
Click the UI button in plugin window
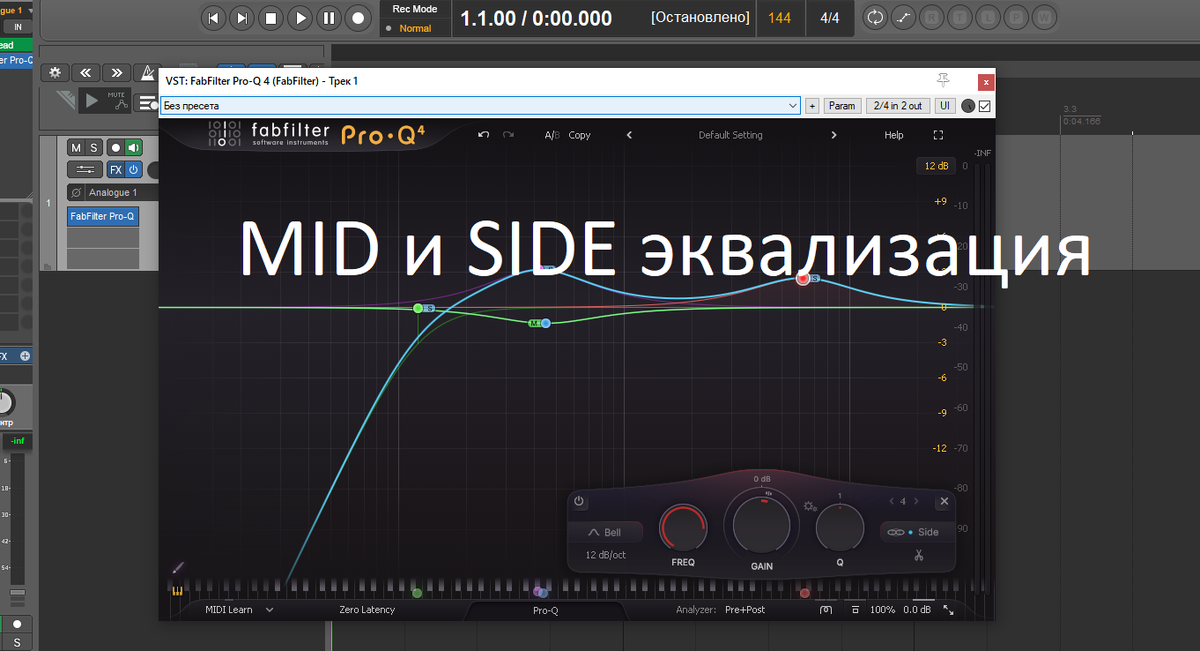(x=945, y=105)
